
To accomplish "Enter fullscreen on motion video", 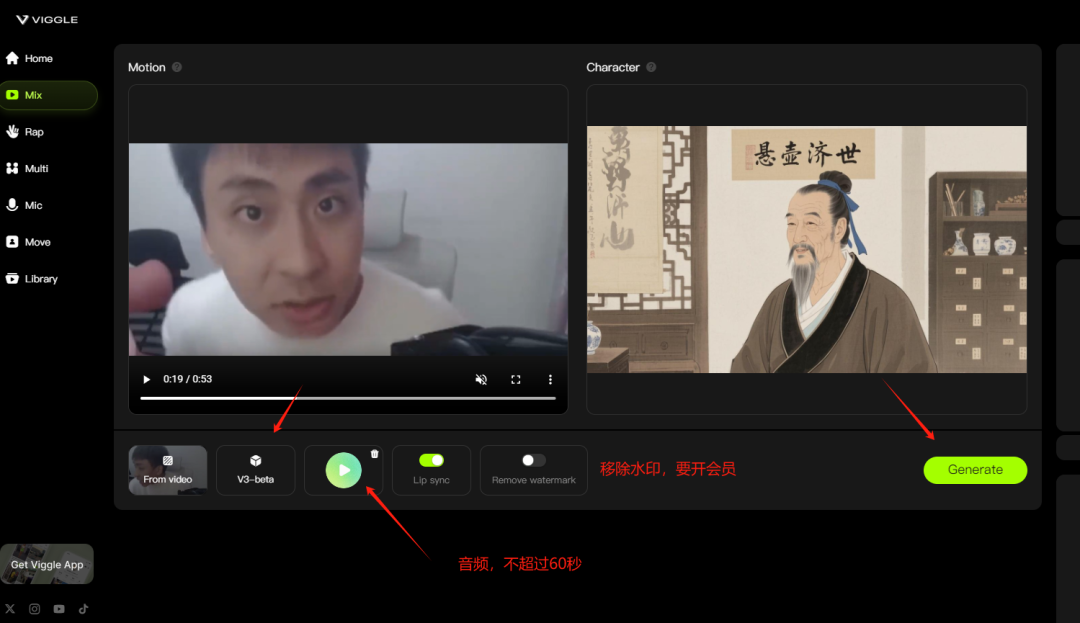I will pyautogui.click(x=516, y=380).
